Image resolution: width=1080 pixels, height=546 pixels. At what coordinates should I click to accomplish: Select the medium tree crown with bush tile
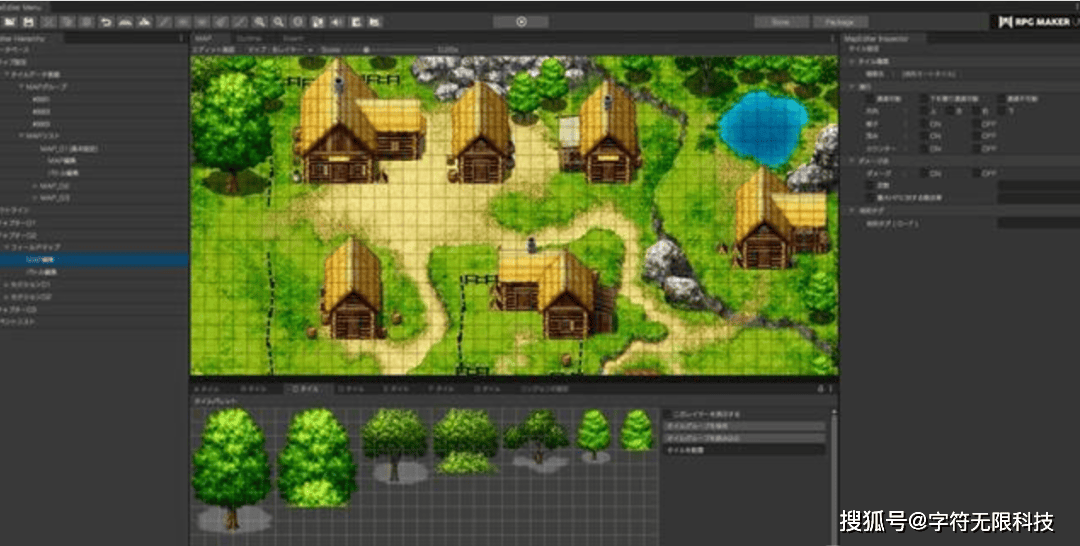coord(465,441)
